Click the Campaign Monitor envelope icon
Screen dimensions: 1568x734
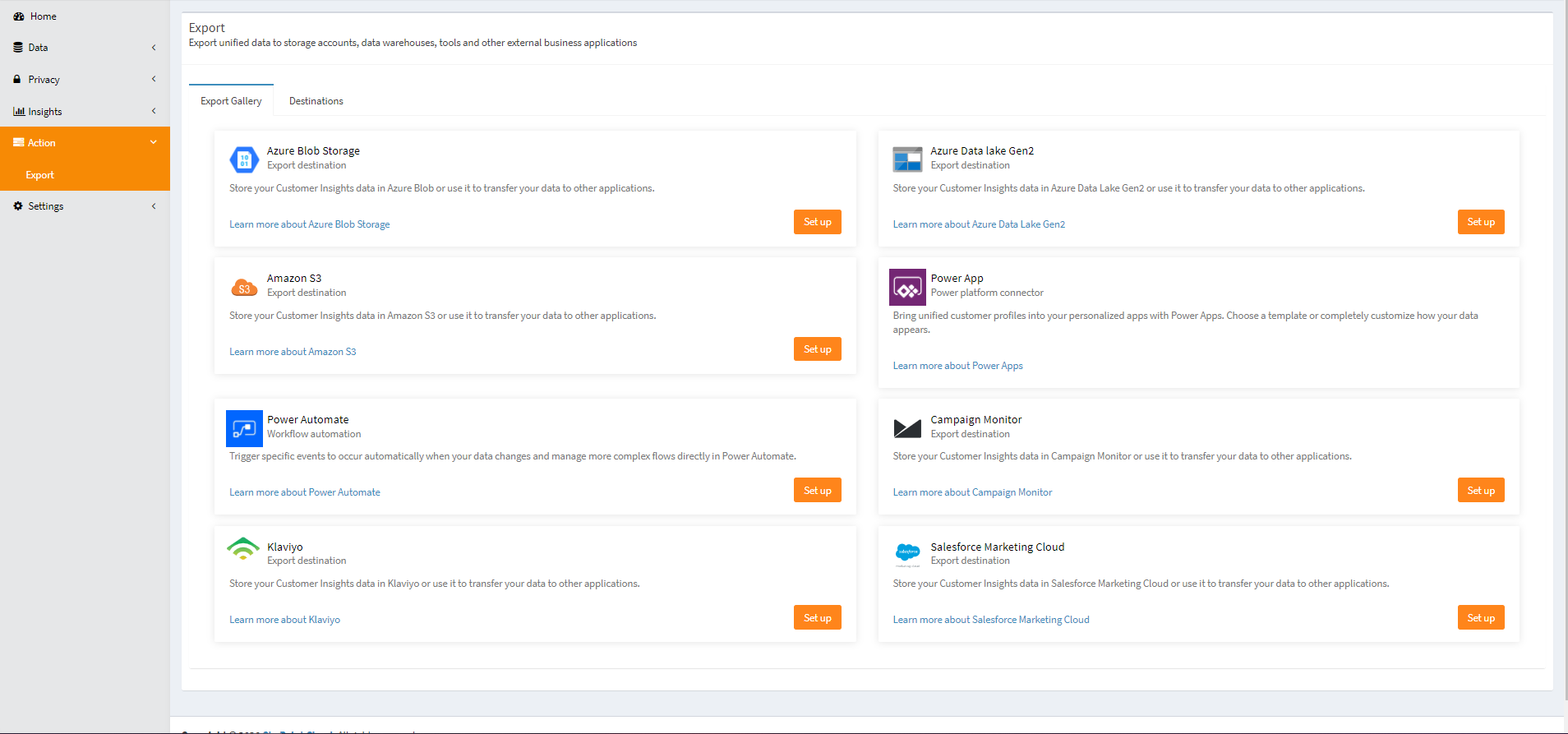point(907,428)
